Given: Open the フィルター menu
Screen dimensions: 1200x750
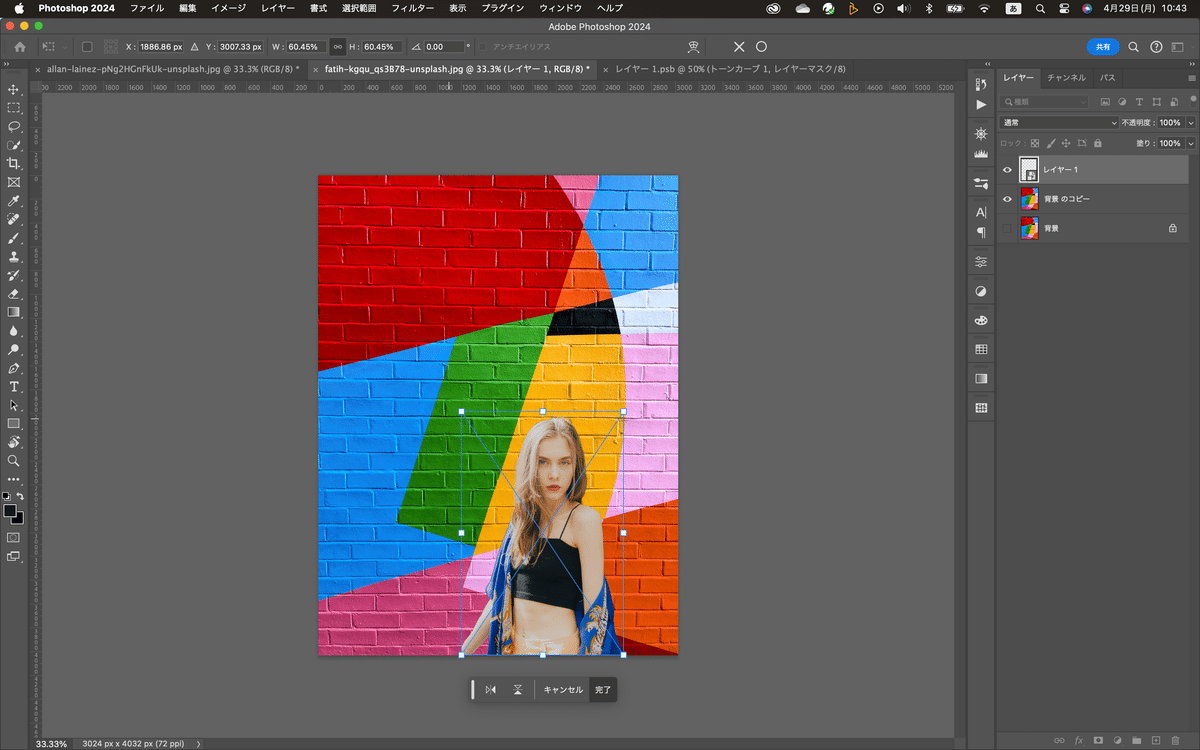Looking at the screenshot, I should click(412, 8).
